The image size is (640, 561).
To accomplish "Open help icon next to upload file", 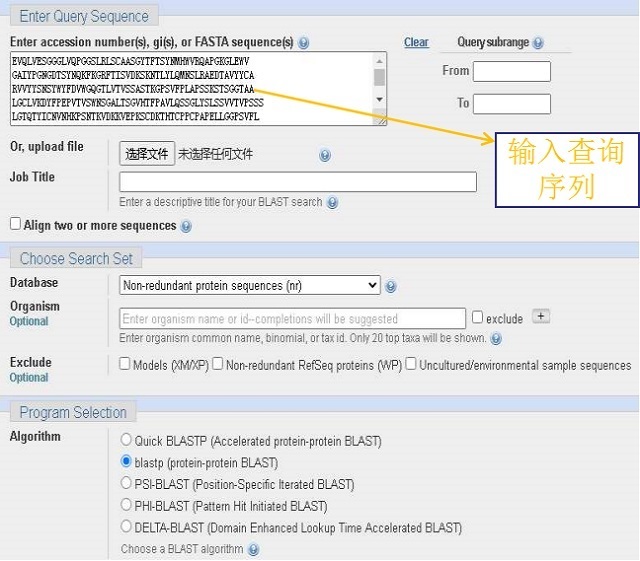I will coord(324,155).
